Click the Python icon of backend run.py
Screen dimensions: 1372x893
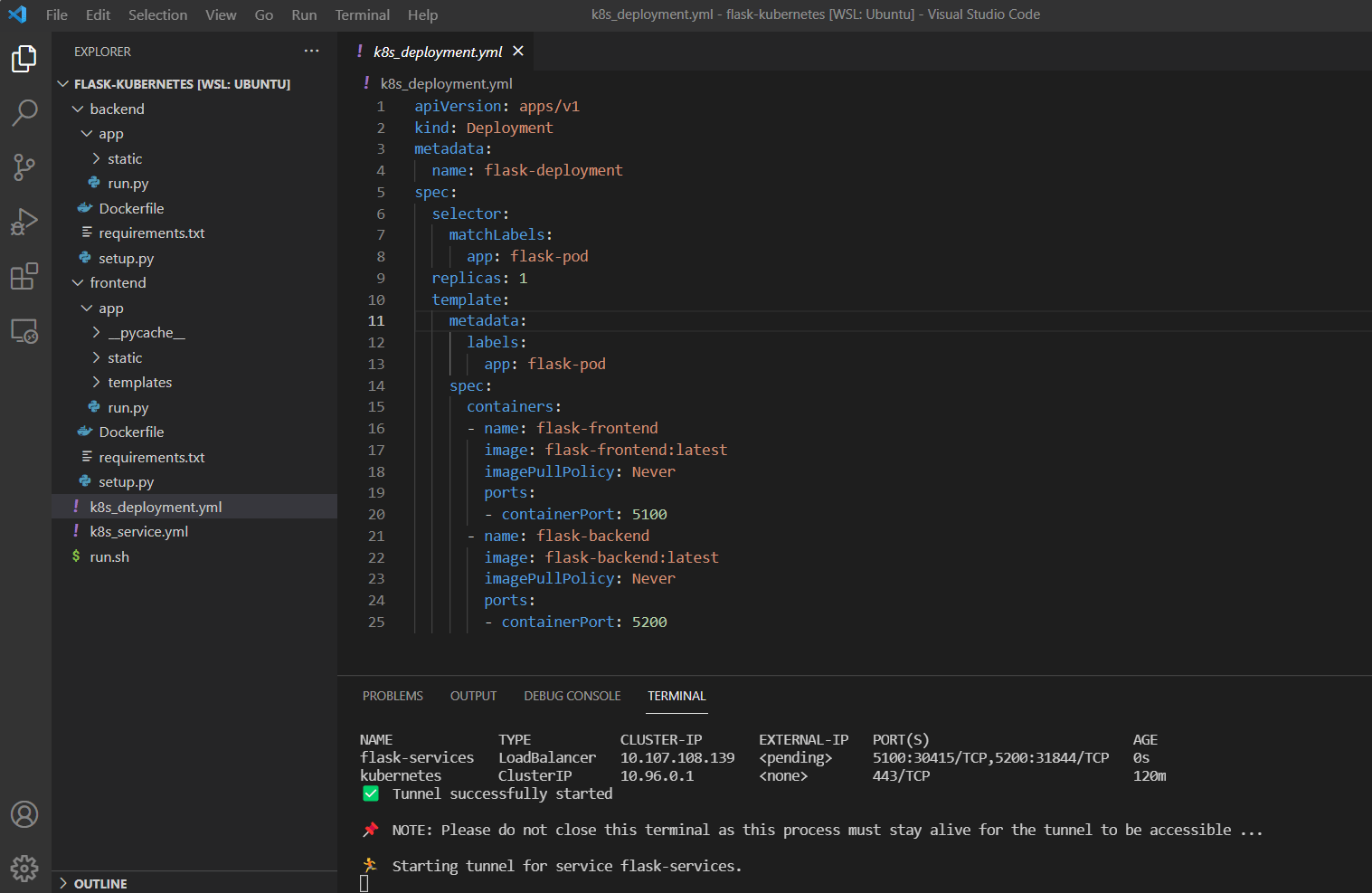[94, 183]
